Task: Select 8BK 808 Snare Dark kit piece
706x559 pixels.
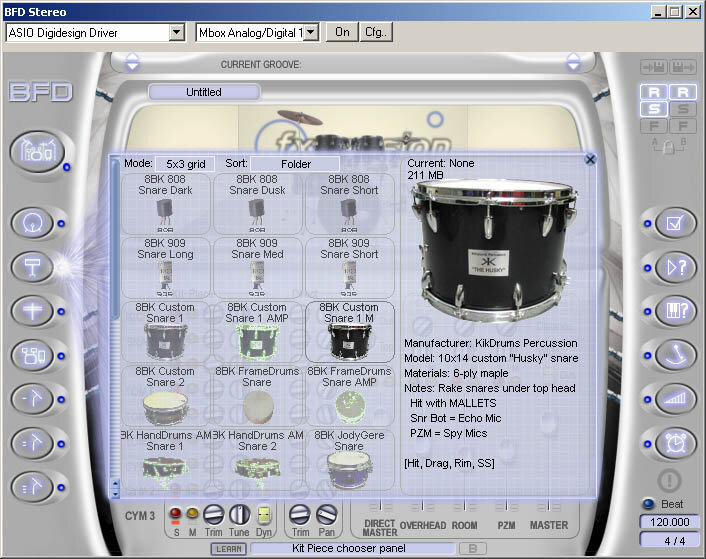Action: point(165,203)
